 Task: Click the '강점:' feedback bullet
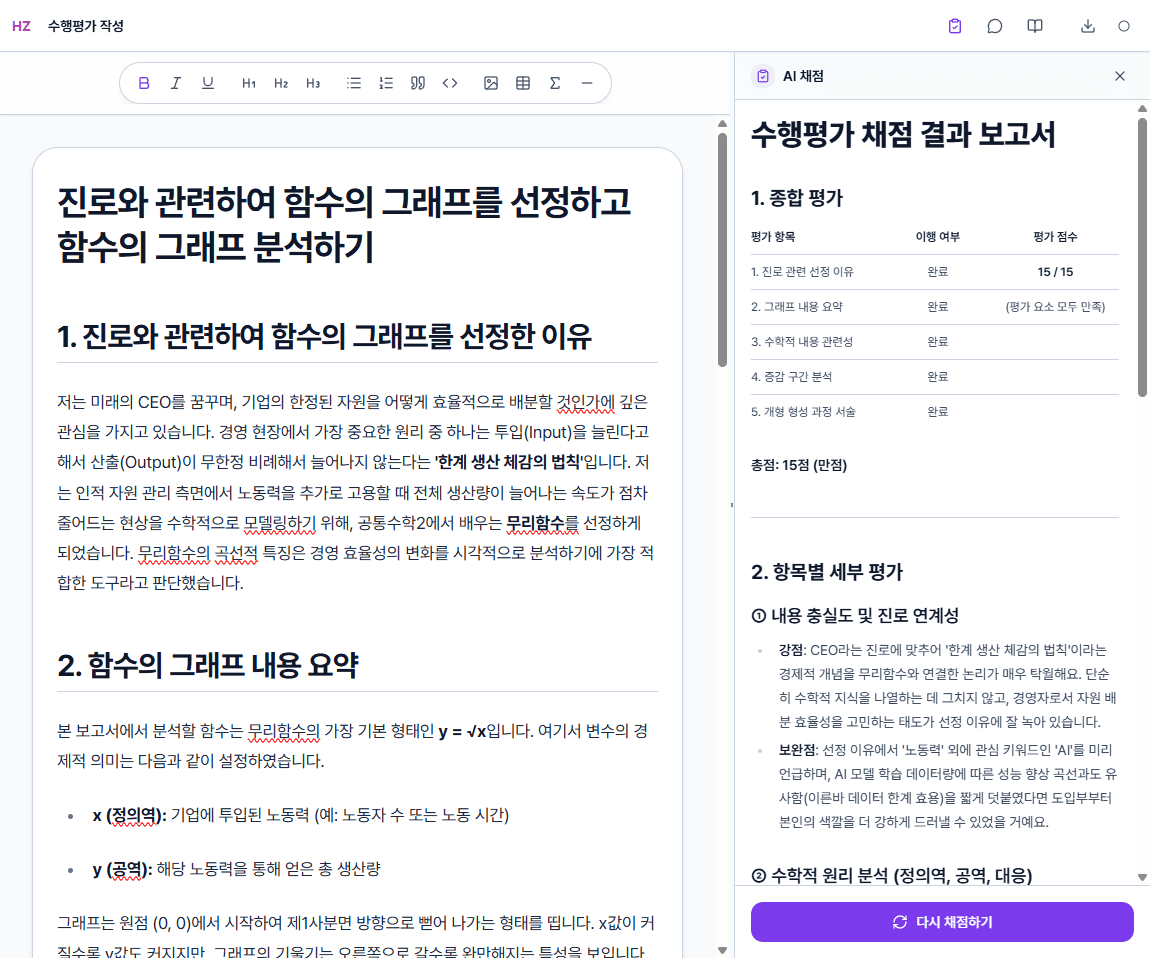coord(946,685)
